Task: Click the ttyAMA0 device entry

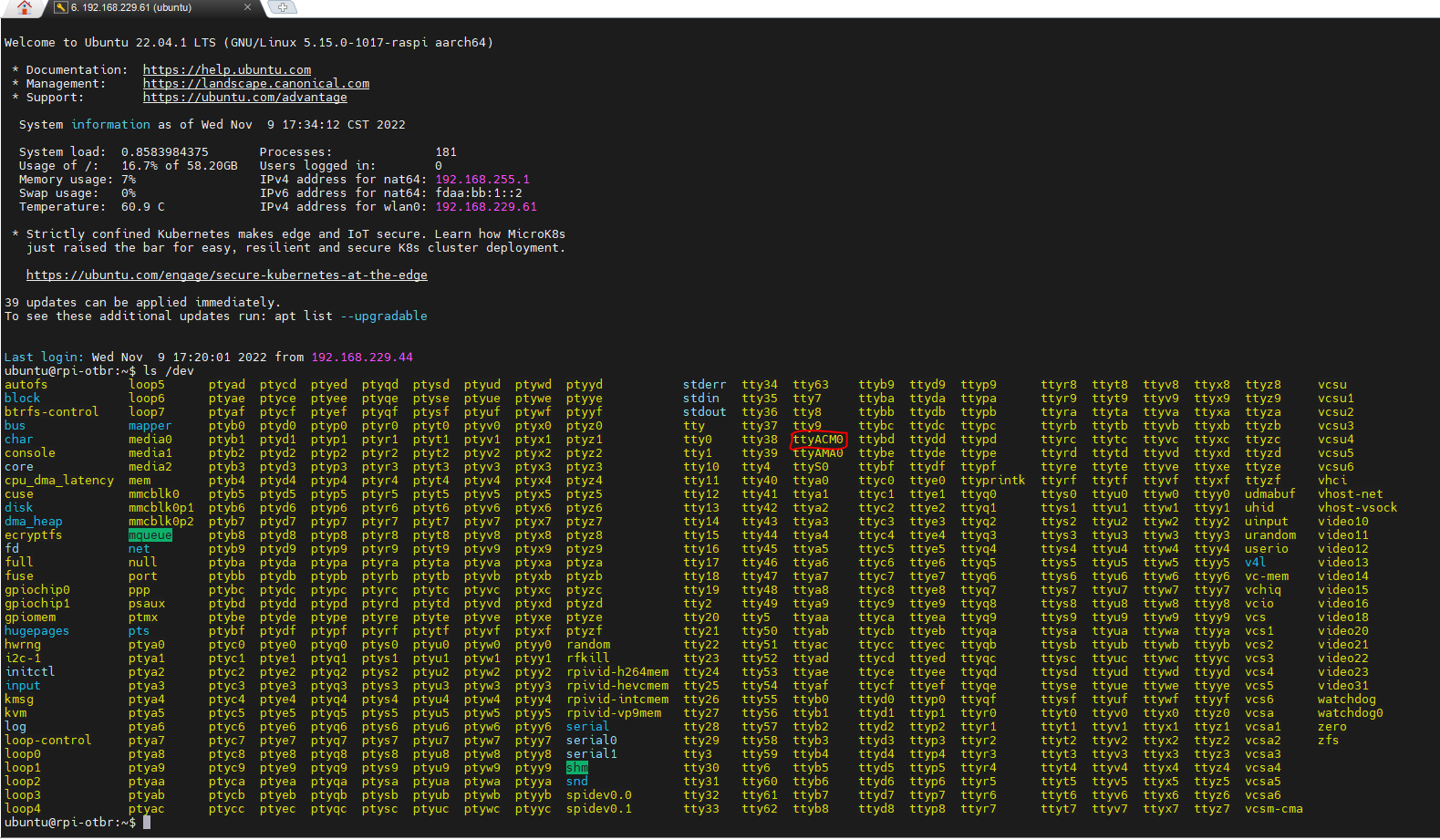Action: [818, 453]
